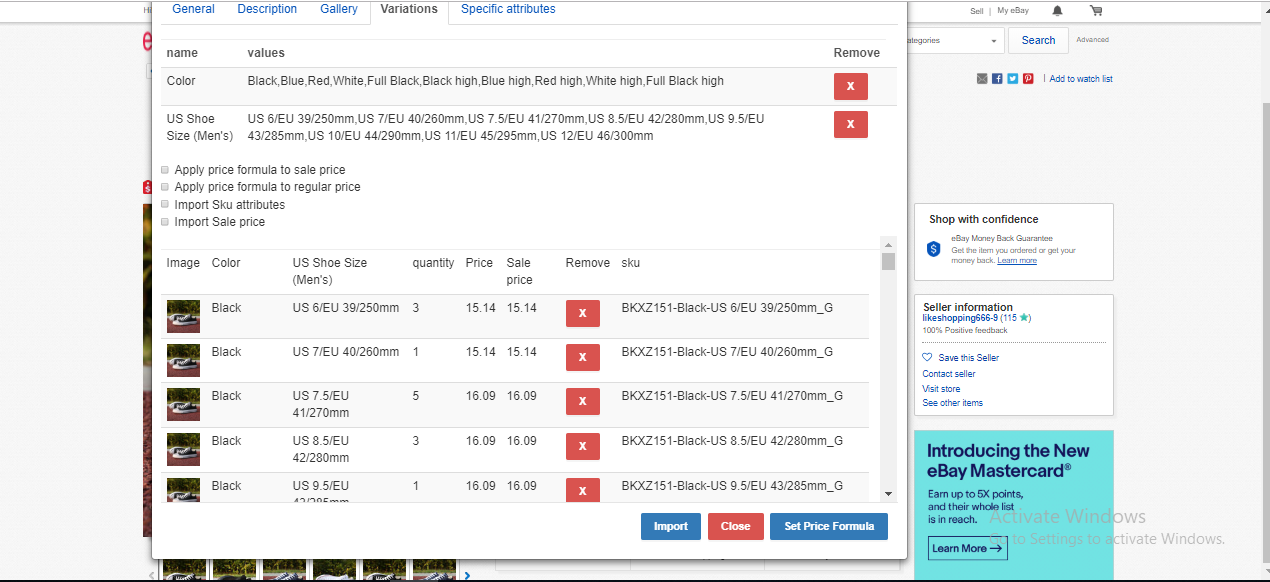The width and height of the screenshot is (1270, 582).
Task: Check Apply price formula to regular price
Action: (x=165, y=187)
